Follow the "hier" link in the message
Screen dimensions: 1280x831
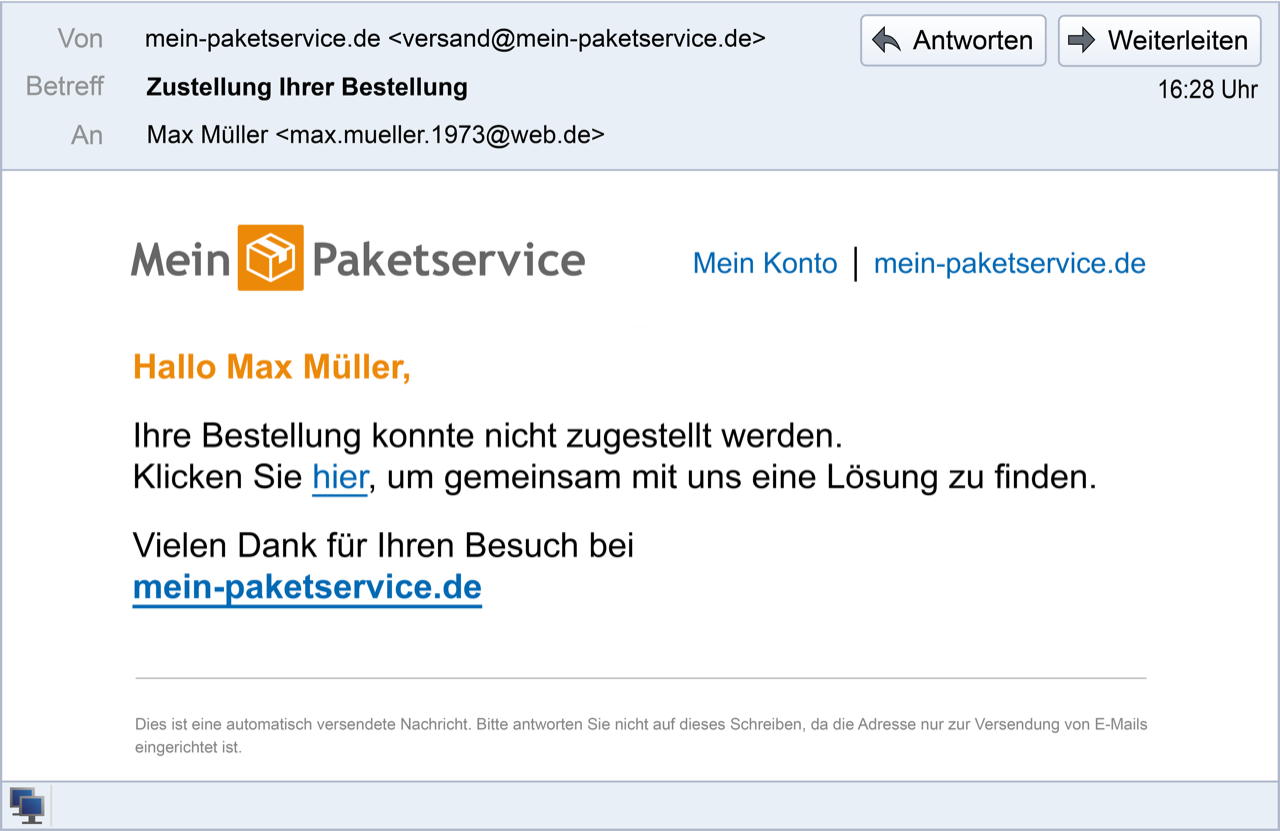click(x=340, y=477)
